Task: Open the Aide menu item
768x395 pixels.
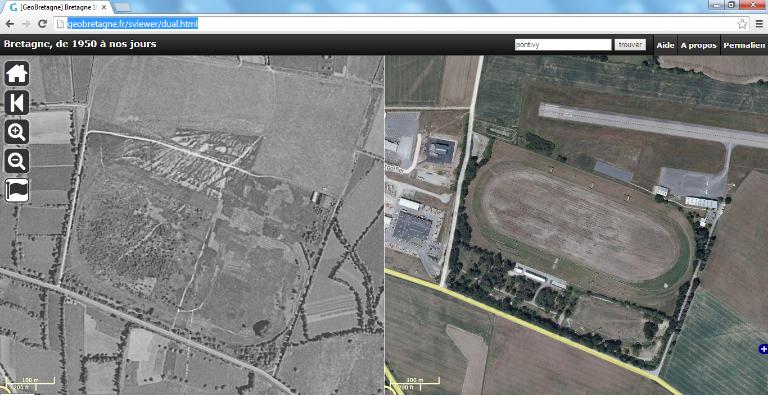Action: coord(665,45)
